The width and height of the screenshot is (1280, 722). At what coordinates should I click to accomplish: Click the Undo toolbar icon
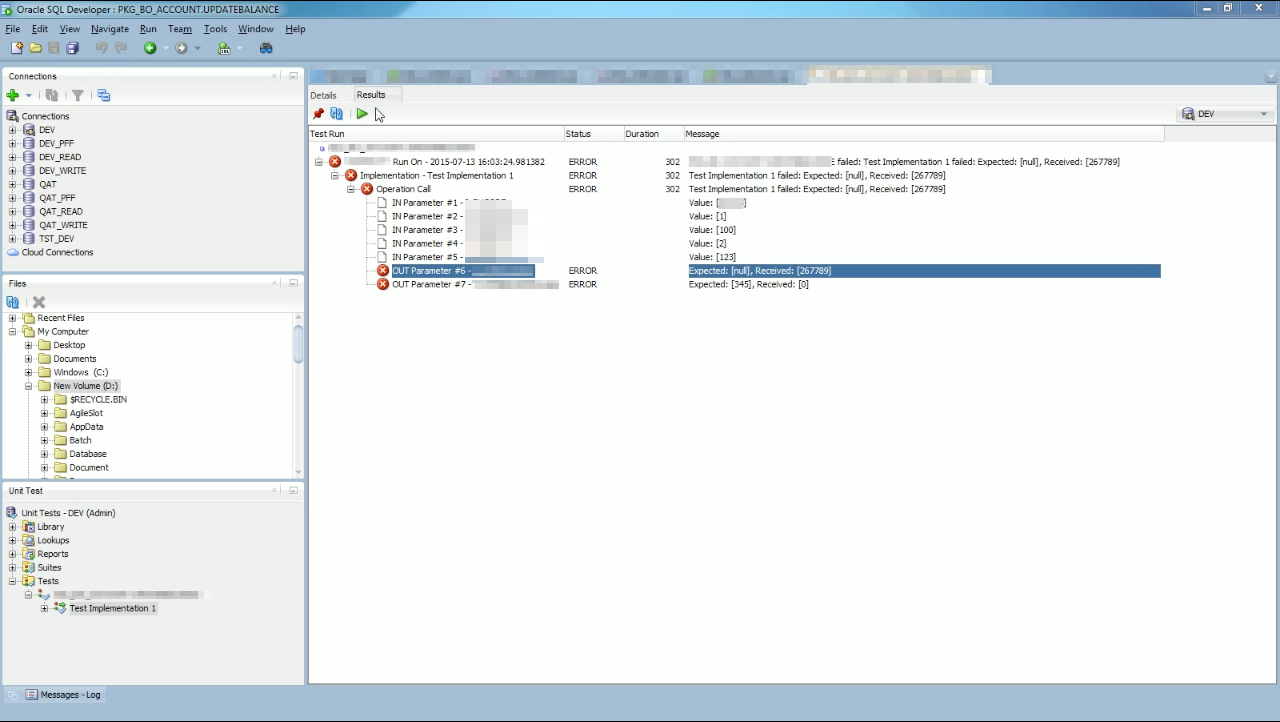point(102,48)
